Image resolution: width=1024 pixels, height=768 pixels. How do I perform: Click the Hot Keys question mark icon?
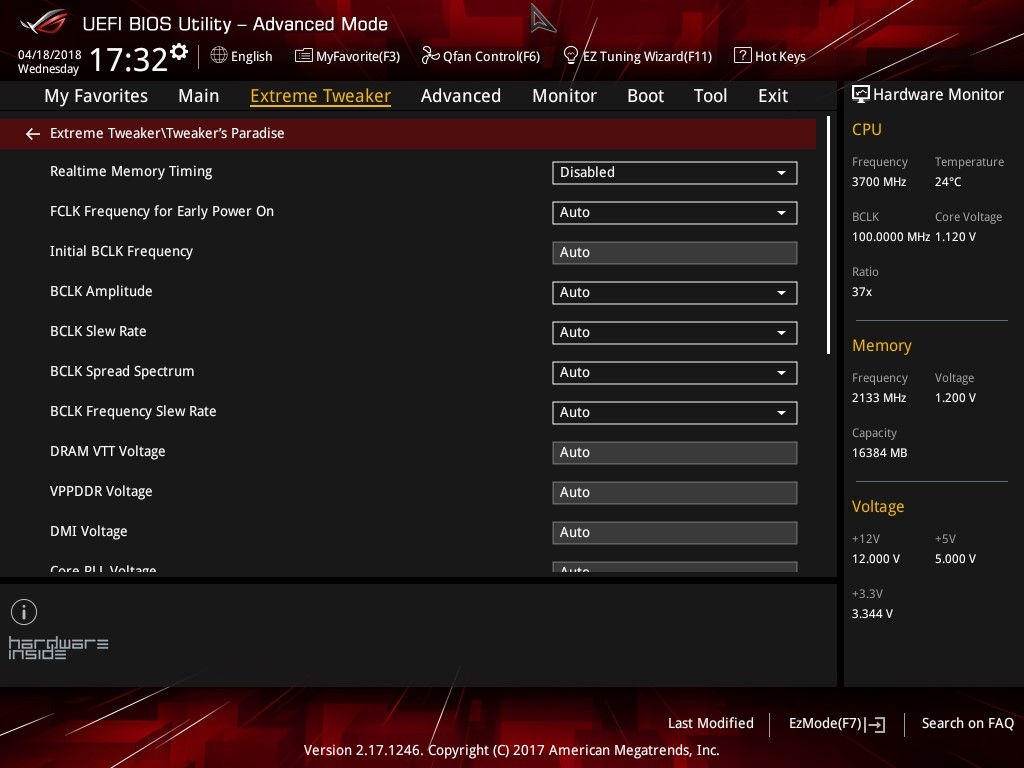pyautogui.click(x=743, y=56)
